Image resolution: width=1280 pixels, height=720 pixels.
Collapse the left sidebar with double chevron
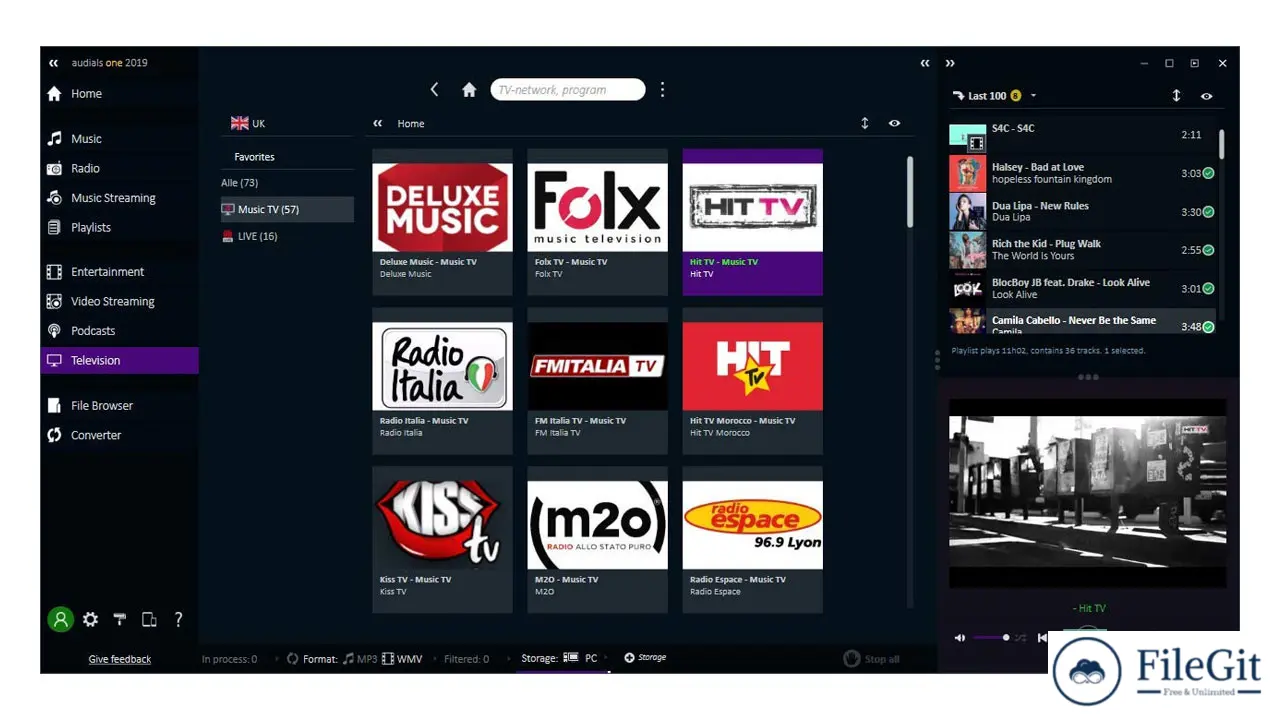53,63
